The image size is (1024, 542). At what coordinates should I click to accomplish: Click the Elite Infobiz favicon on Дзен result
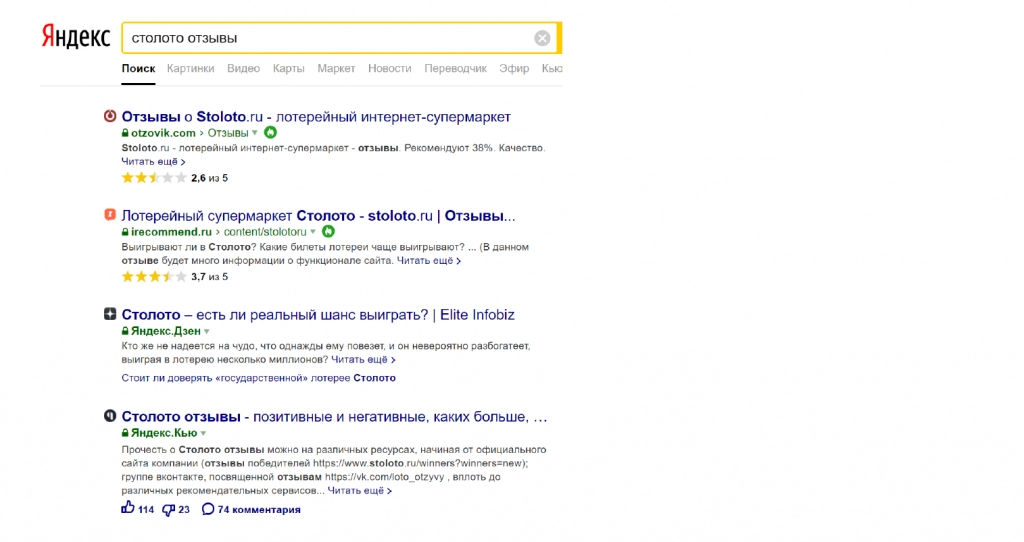110,314
